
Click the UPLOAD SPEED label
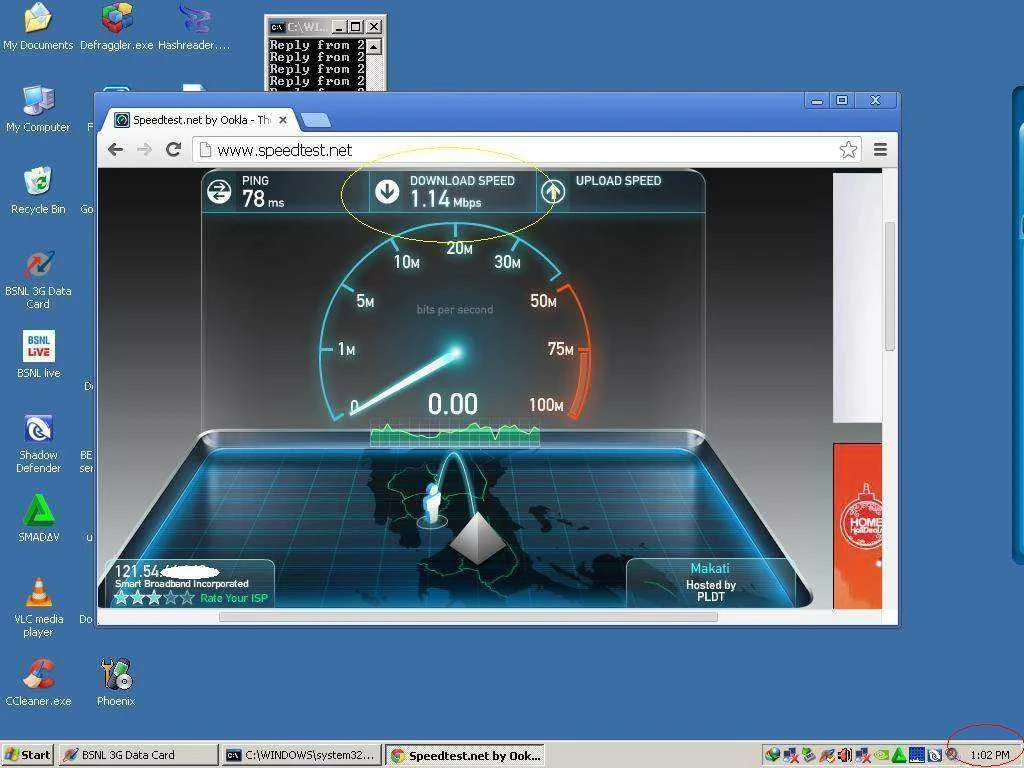coord(618,181)
